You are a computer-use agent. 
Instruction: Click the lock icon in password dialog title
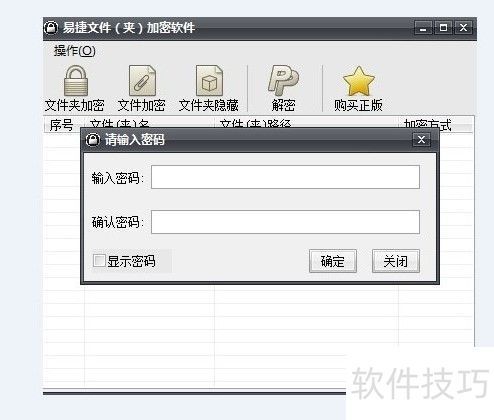(x=93, y=139)
